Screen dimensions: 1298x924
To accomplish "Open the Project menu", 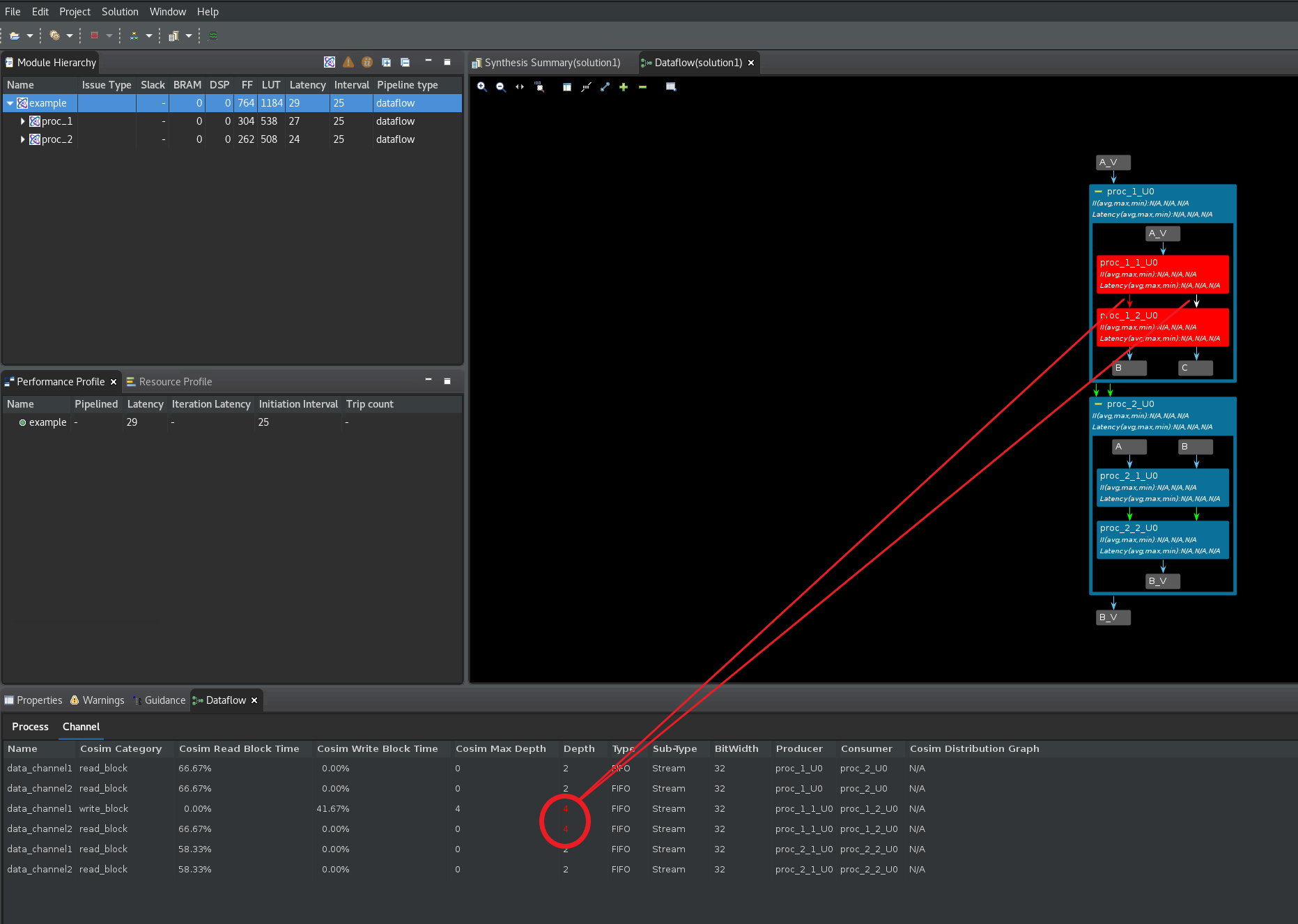I will pyautogui.click(x=75, y=12).
